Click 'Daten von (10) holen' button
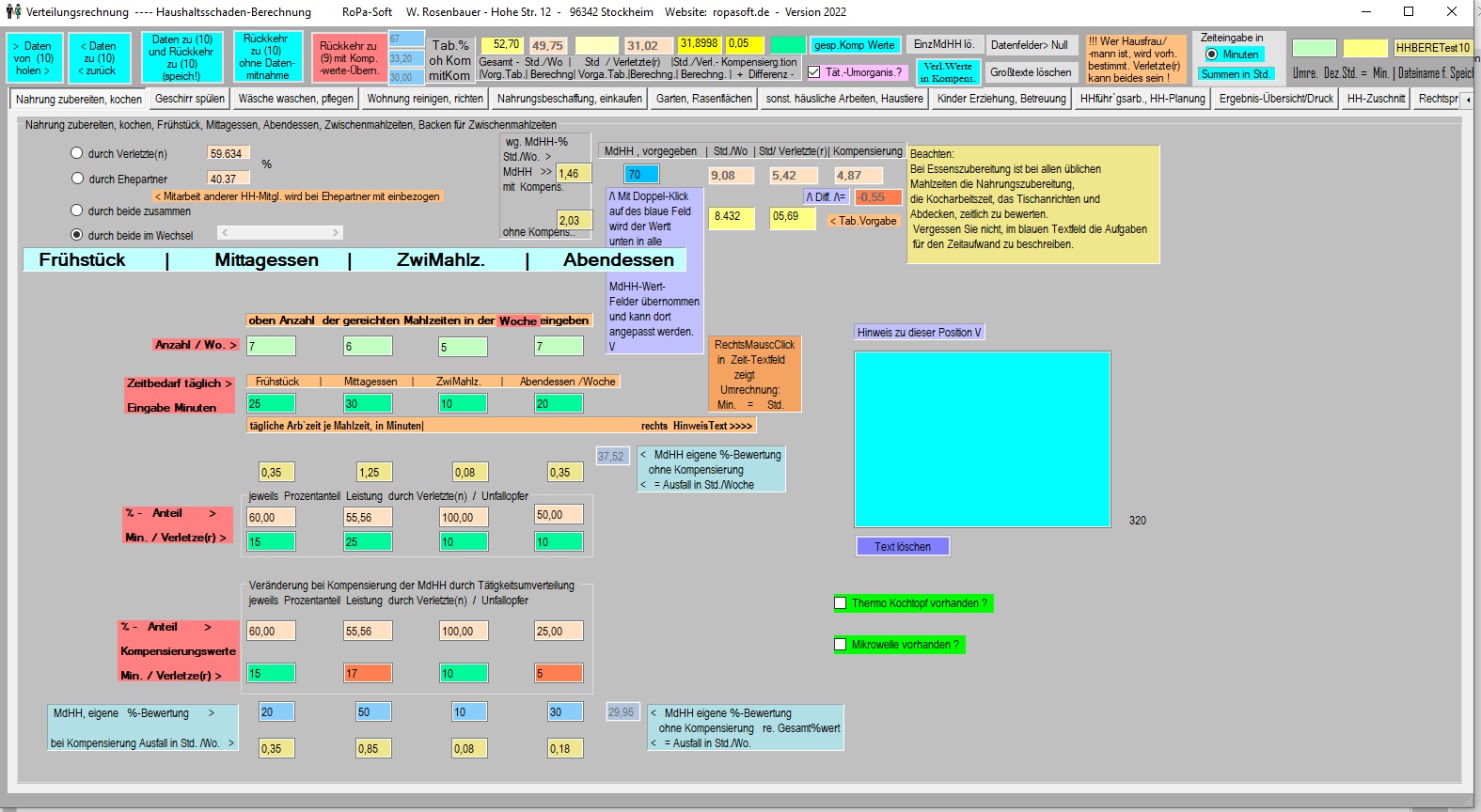Screen dimensions: 1481x812 point(34,58)
